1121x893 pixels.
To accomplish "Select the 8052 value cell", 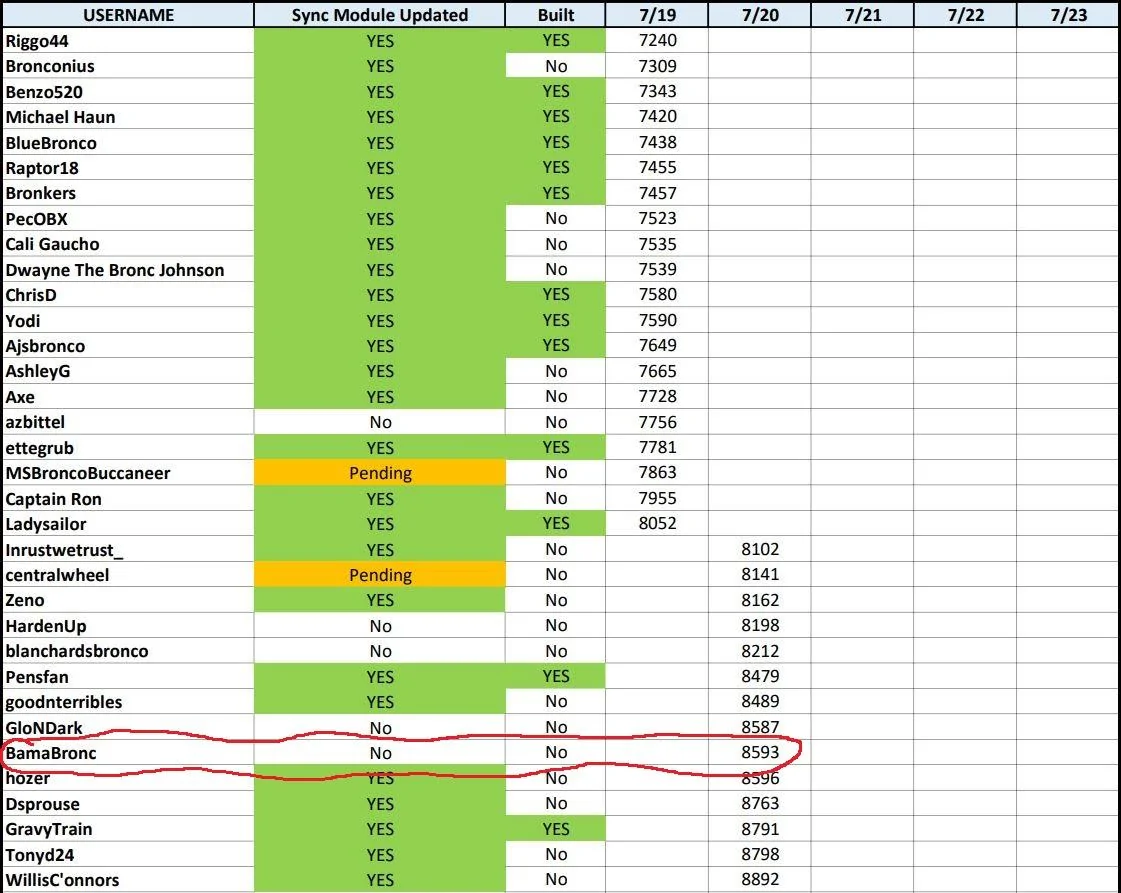I will tap(657, 524).
